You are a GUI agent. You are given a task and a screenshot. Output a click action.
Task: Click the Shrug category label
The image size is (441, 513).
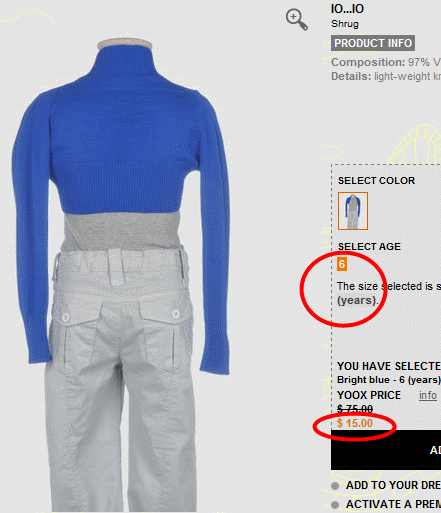345,24
